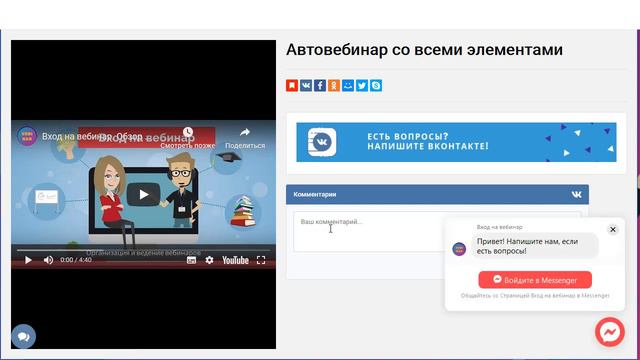Click the video progress bar

point(143,250)
